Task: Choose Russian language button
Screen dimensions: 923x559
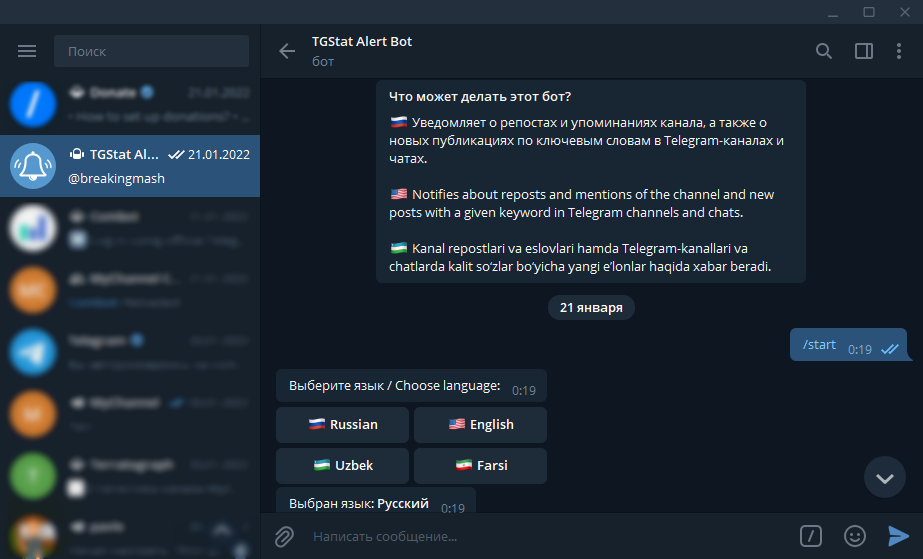Action: click(x=342, y=424)
